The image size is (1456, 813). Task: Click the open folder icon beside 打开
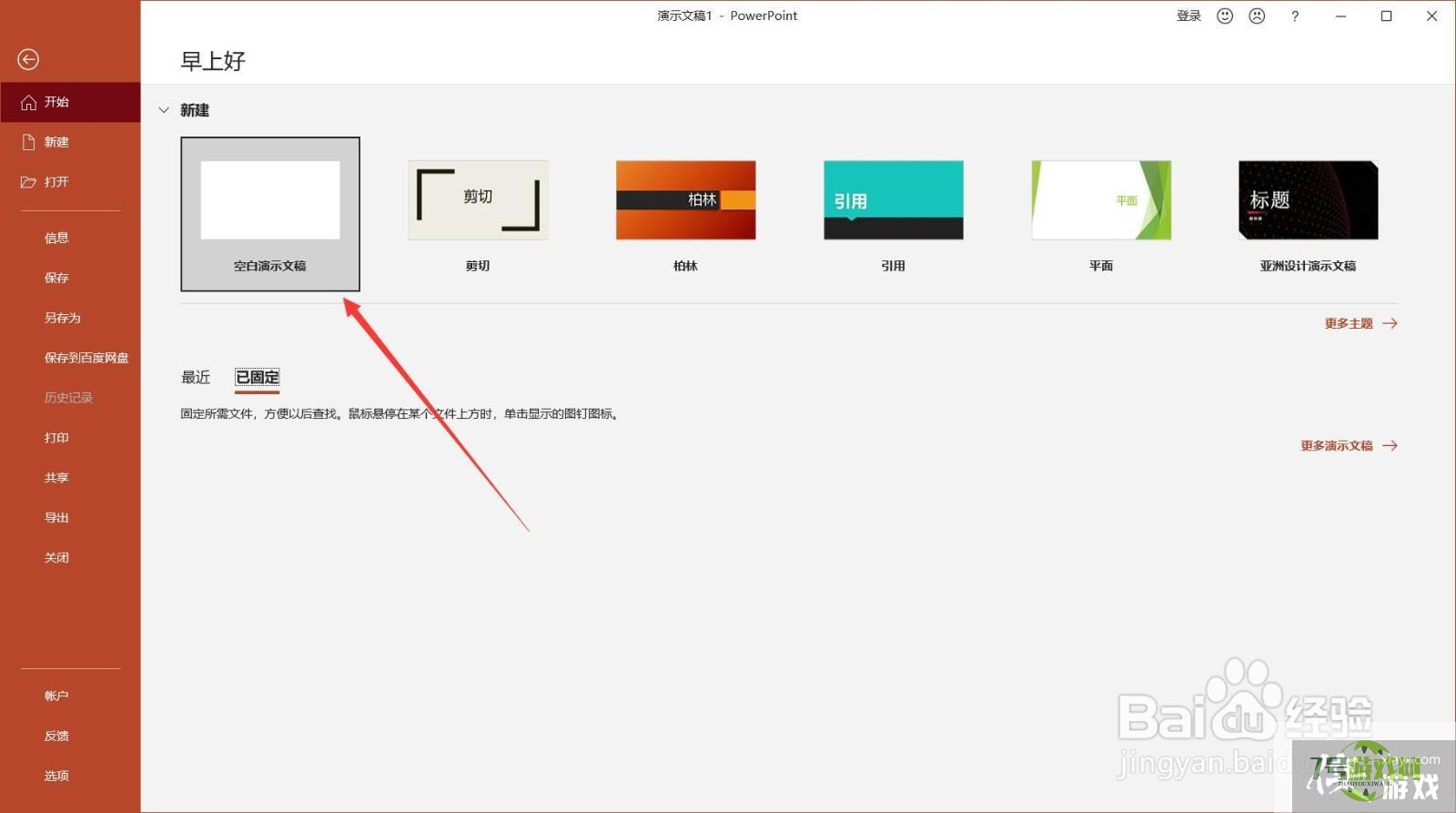28,182
